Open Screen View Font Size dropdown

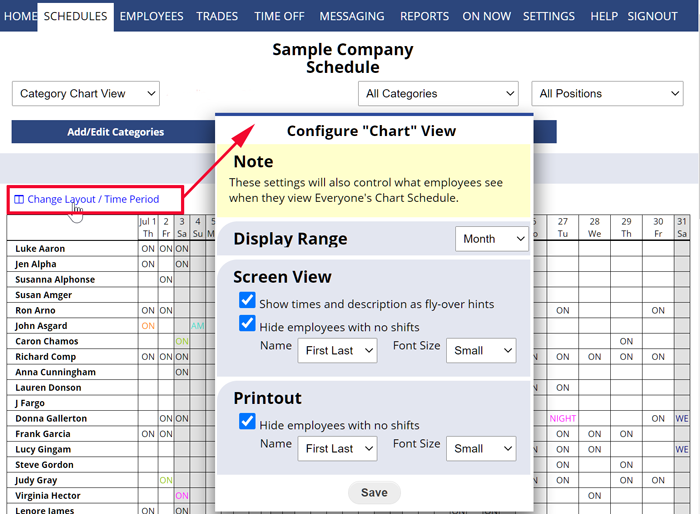481,350
